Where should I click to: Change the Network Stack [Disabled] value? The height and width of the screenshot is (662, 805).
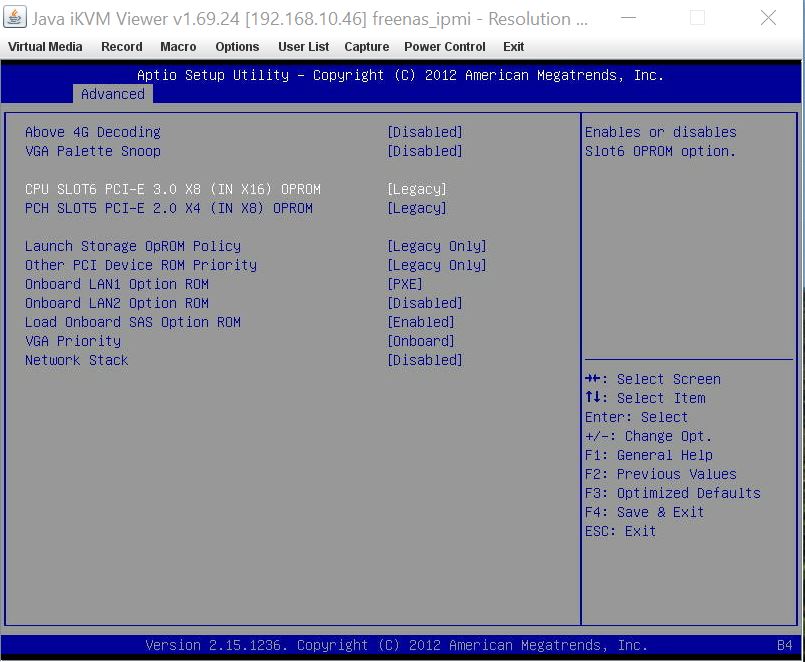[x=425, y=360]
